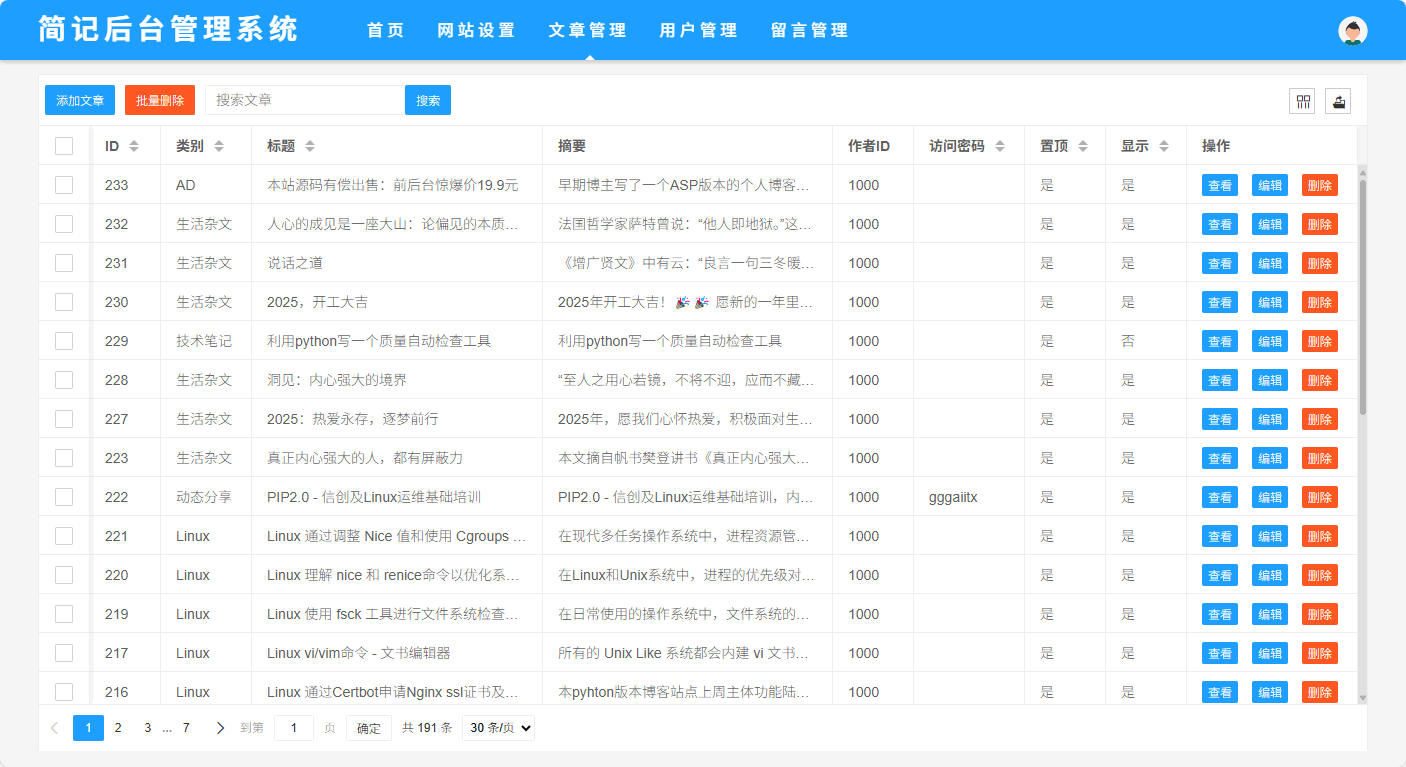Sort by ID column arrows

[x=134, y=146]
